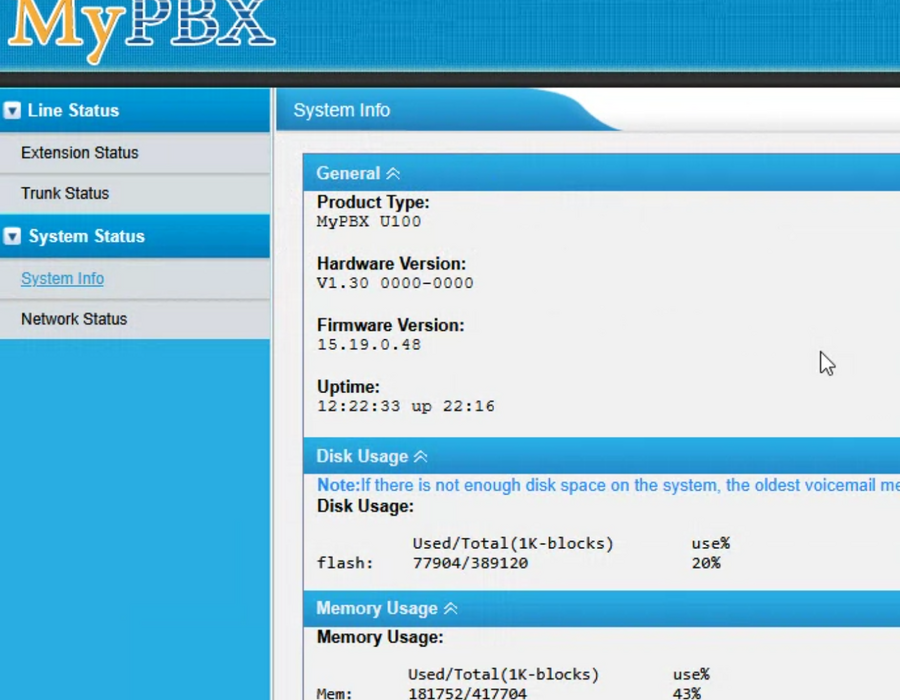Collapse the Disk Usage section chevron
Image resolution: width=900 pixels, height=700 pixels.
[421, 456]
